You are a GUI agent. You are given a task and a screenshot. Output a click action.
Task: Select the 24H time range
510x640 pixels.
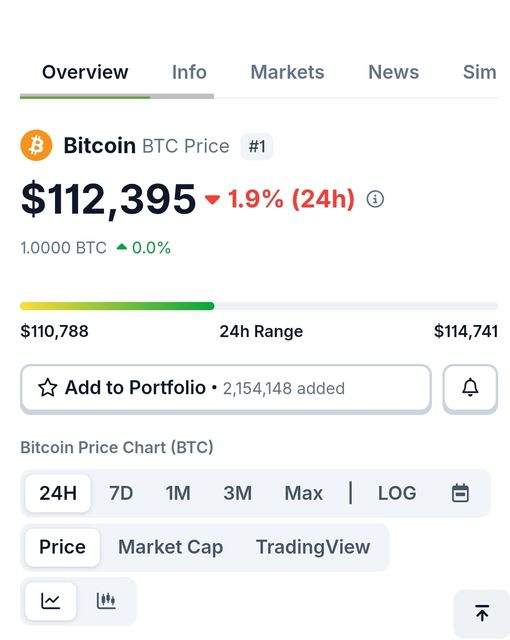tap(58, 493)
